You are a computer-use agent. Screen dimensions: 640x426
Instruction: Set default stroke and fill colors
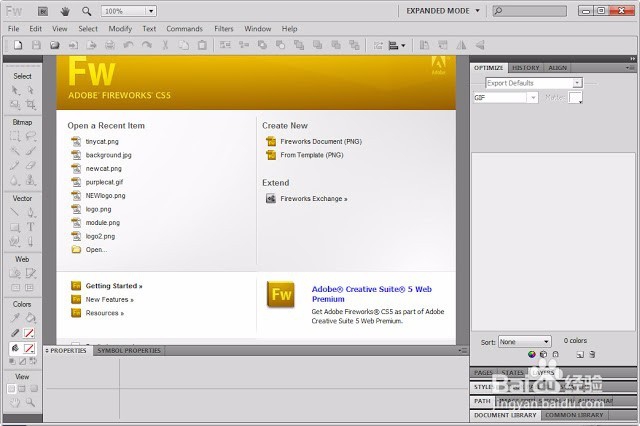(12, 362)
